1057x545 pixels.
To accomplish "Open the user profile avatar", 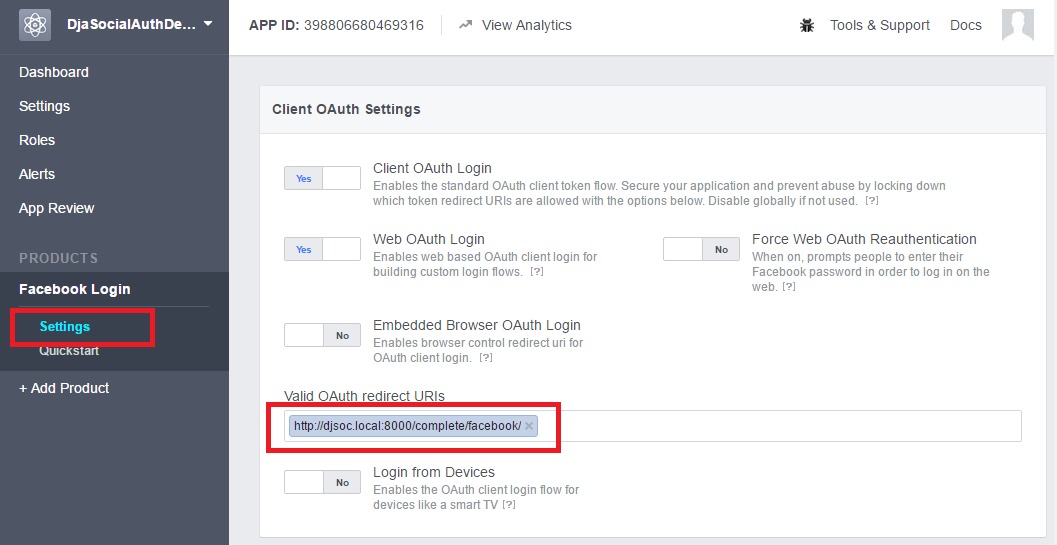I will coord(1017,25).
